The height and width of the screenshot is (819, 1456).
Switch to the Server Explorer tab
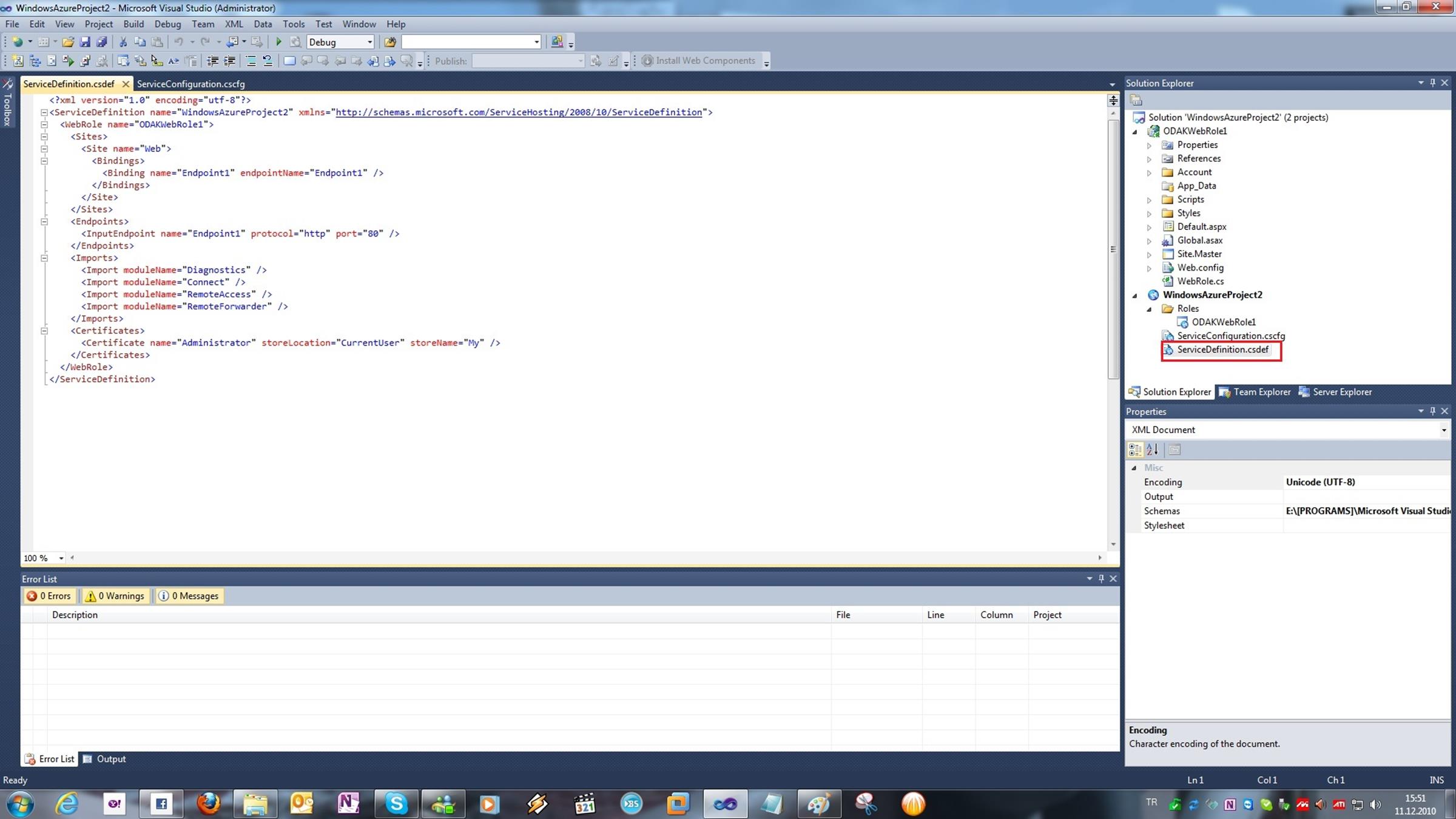(1335, 392)
